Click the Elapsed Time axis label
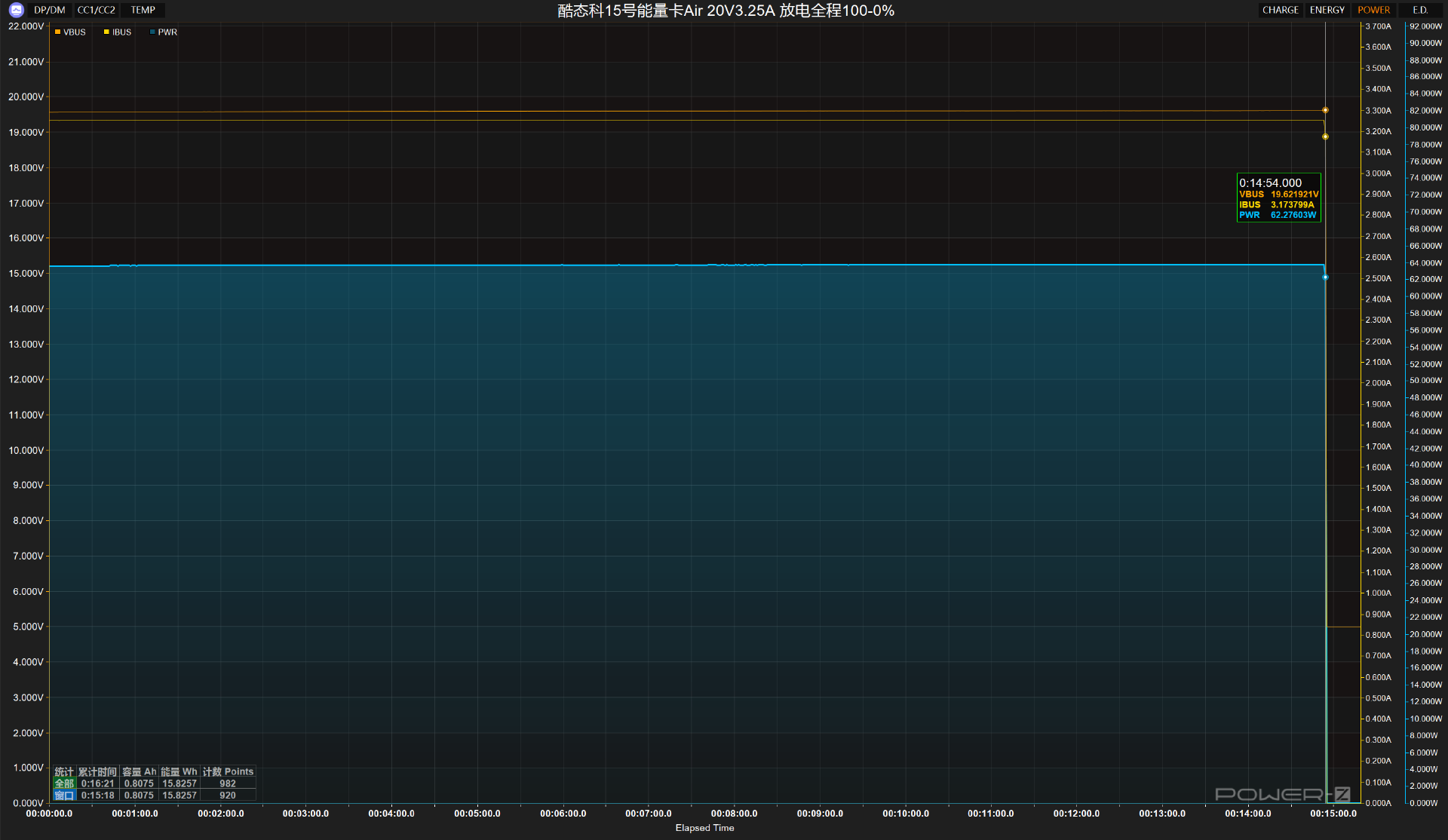 coord(704,828)
